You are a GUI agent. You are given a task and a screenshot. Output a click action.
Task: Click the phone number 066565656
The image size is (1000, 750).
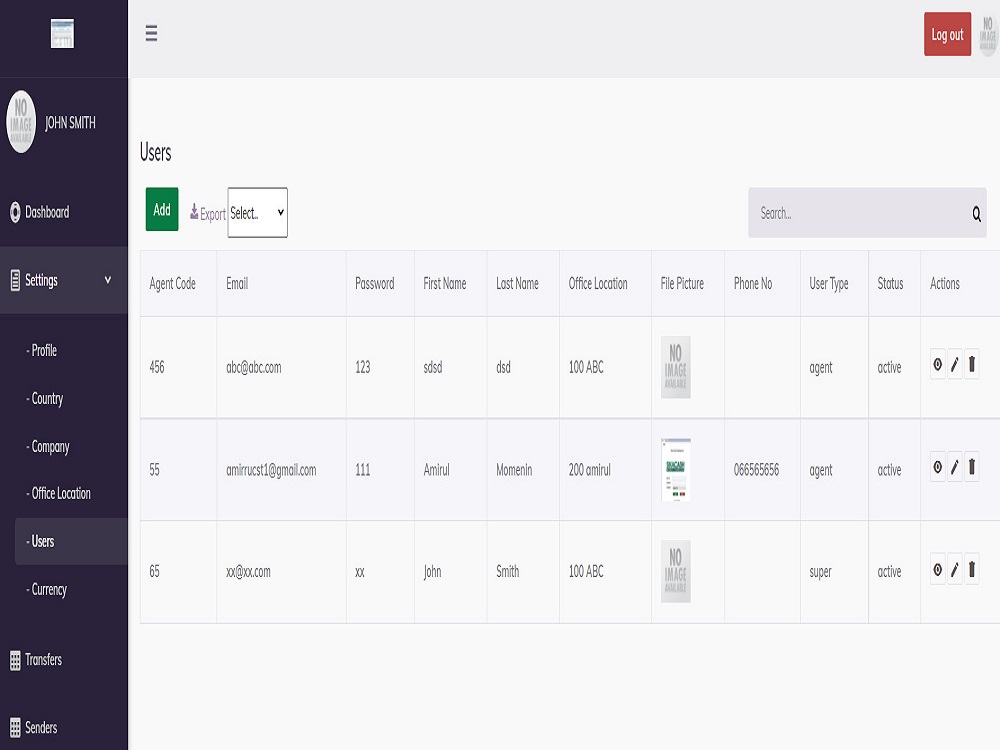pyautogui.click(x=756, y=470)
